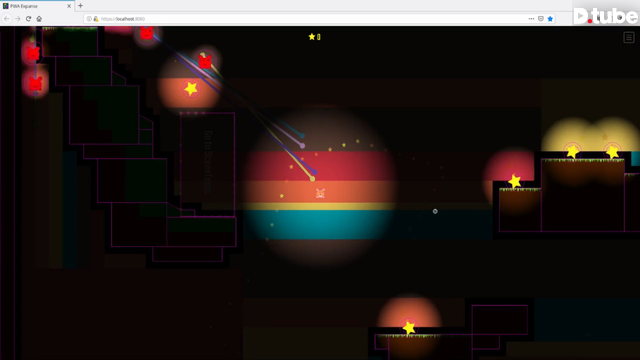
Task: Click the star score counter at top
Action: (x=314, y=37)
